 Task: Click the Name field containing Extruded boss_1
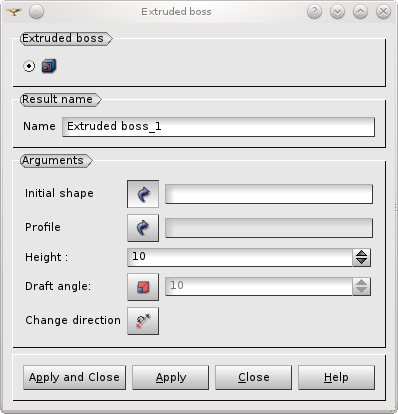click(x=218, y=127)
